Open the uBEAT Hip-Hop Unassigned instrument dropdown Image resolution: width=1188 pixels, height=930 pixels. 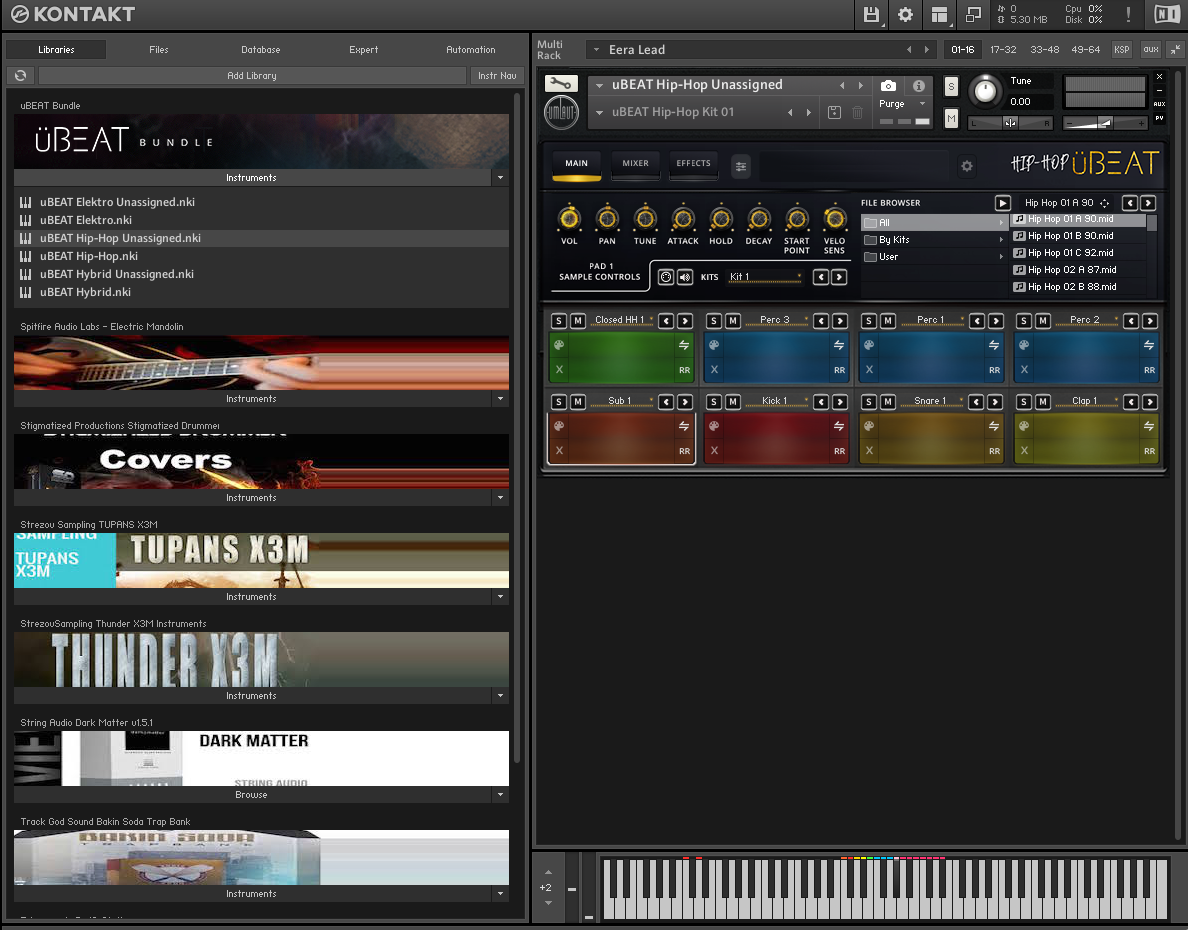tap(599, 86)
